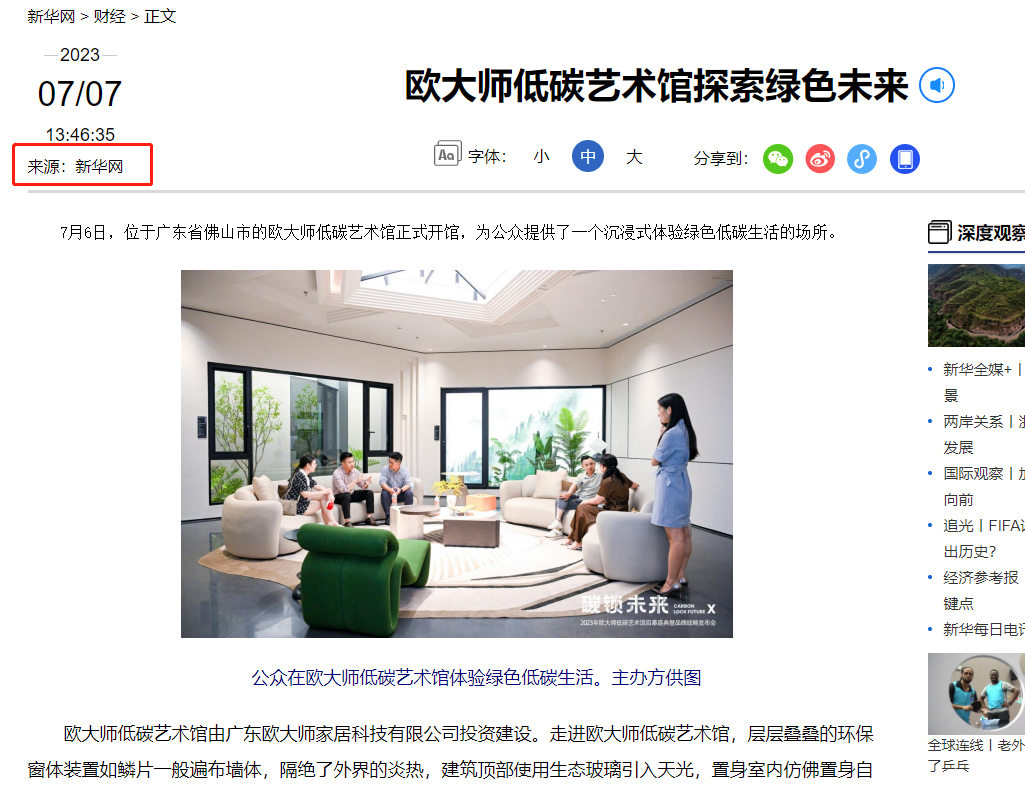1025x794 pixels.
Task: Set the font size to small (小)
Action: pos(541,157)
